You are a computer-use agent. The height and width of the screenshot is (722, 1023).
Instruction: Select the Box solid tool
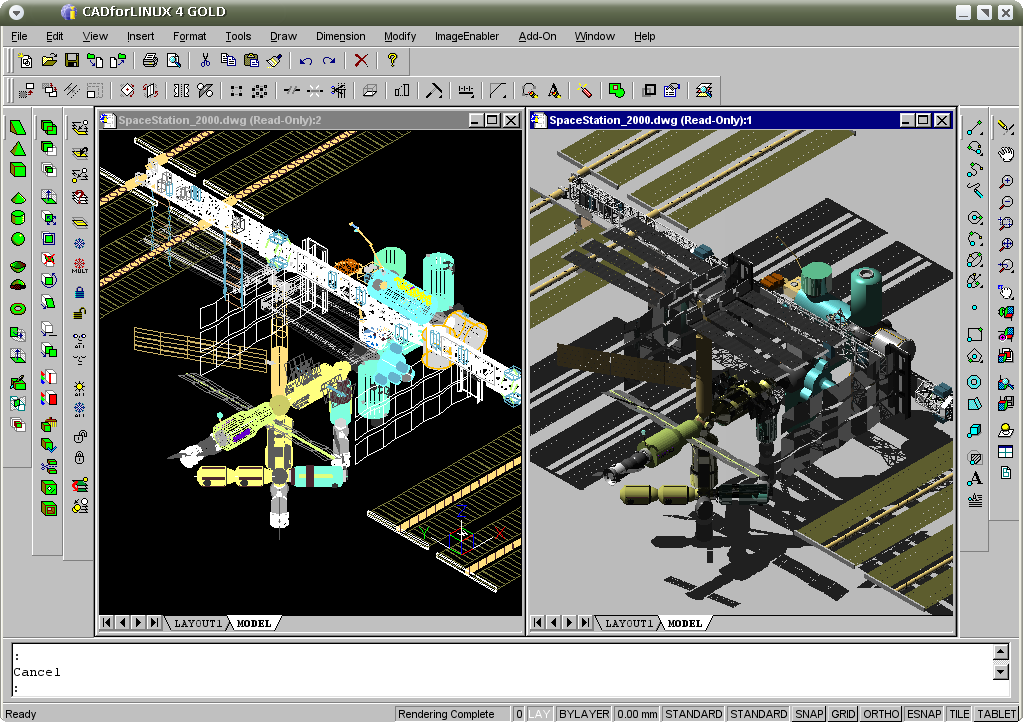18,170
